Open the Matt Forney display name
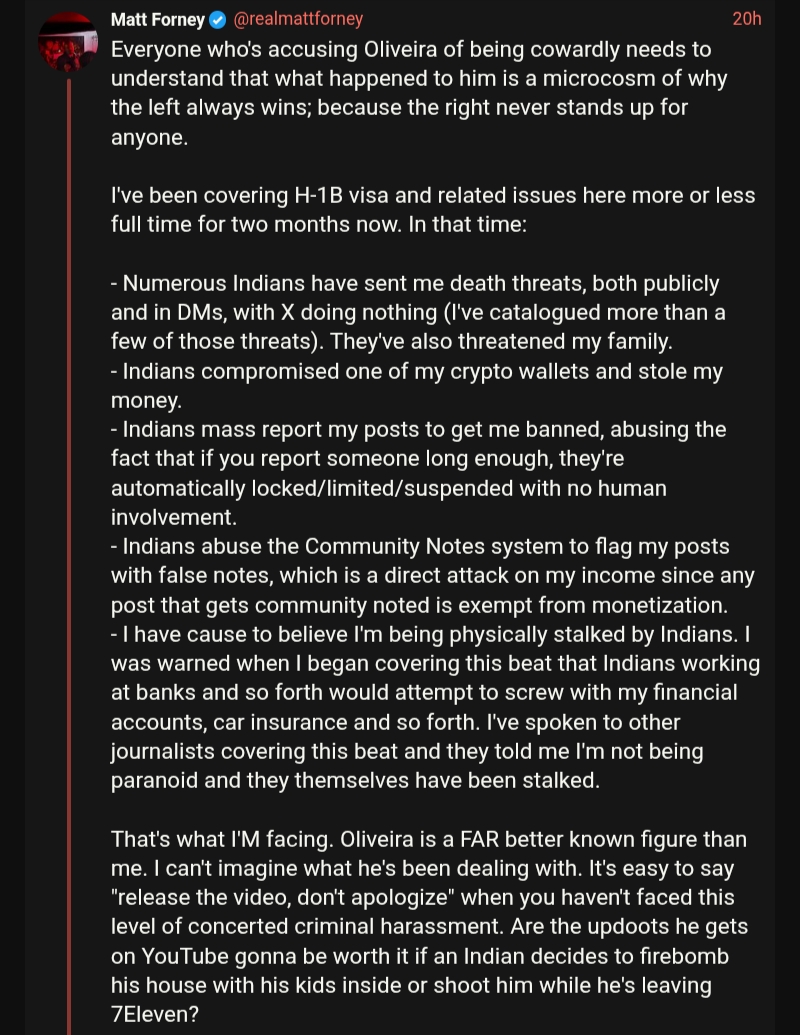 pyautogui.click(x=158, y=20)
